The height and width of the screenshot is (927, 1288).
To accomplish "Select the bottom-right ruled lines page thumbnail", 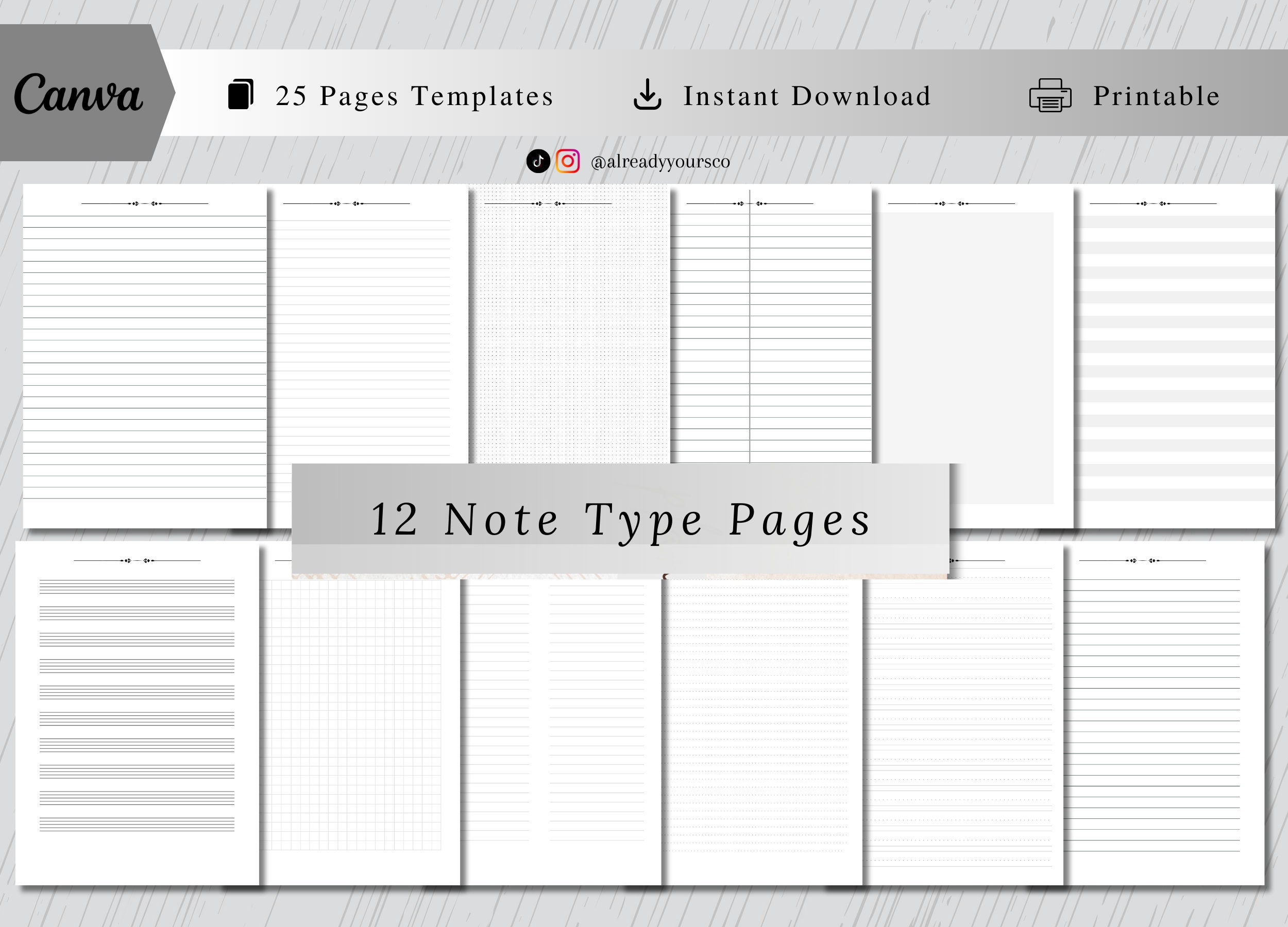I will point(1164,713).
